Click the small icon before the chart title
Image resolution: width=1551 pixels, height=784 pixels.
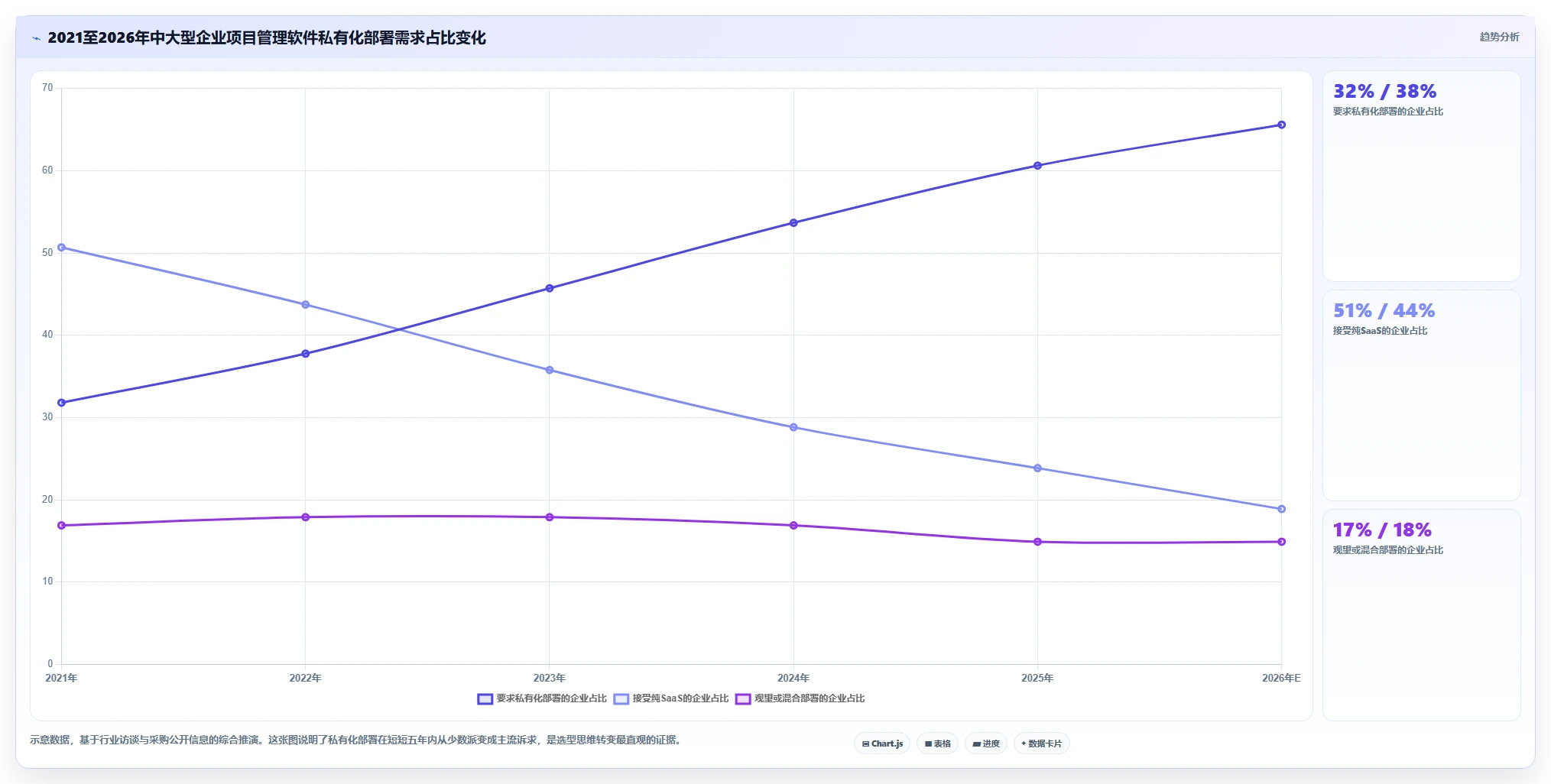36,38
